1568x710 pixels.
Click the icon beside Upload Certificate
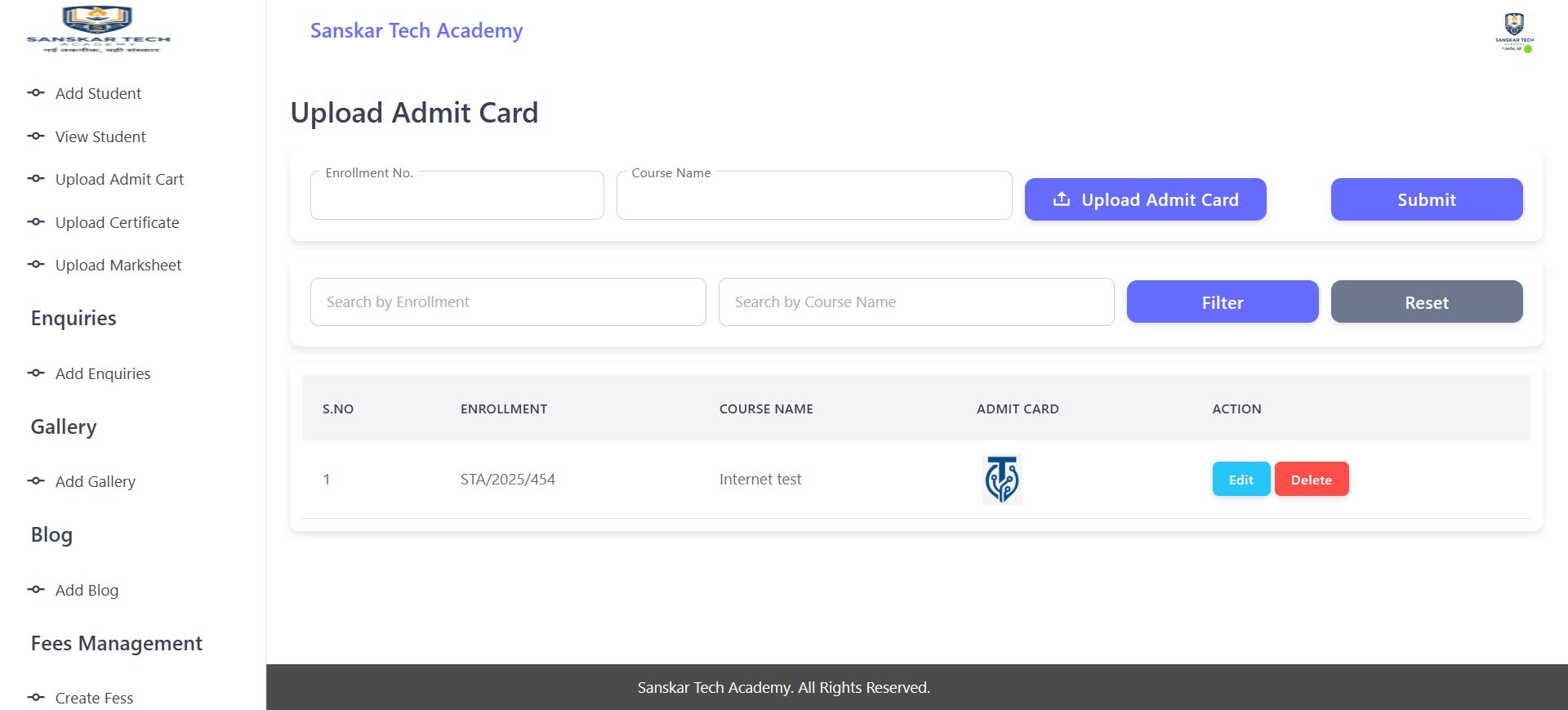tap(36, 222)
